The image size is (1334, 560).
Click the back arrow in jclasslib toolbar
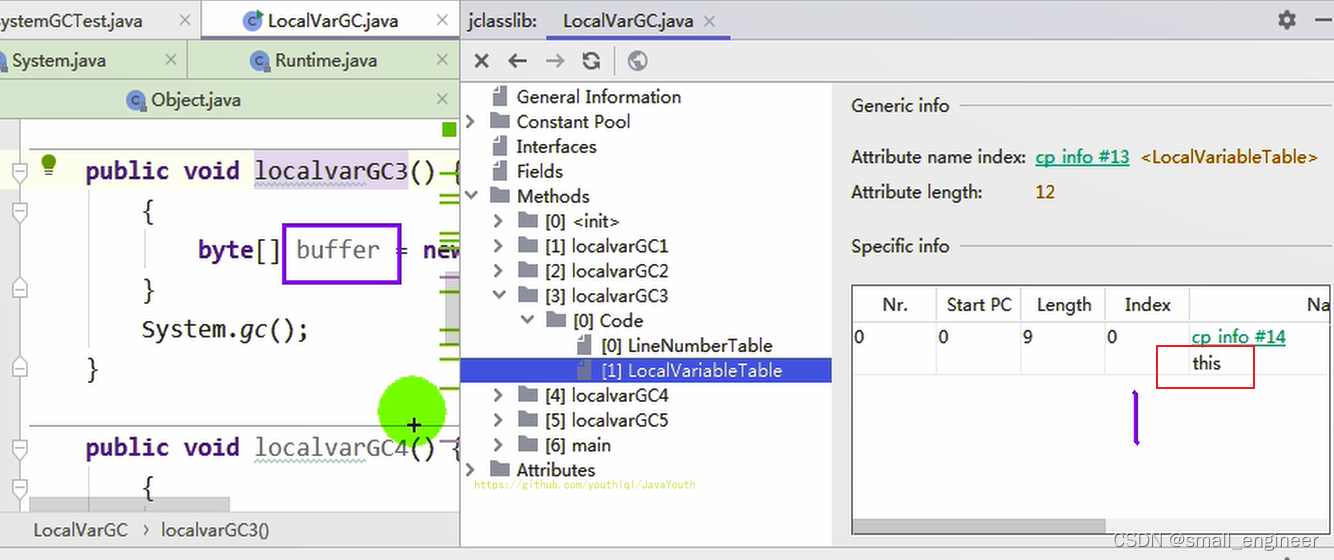coord(517,61)
